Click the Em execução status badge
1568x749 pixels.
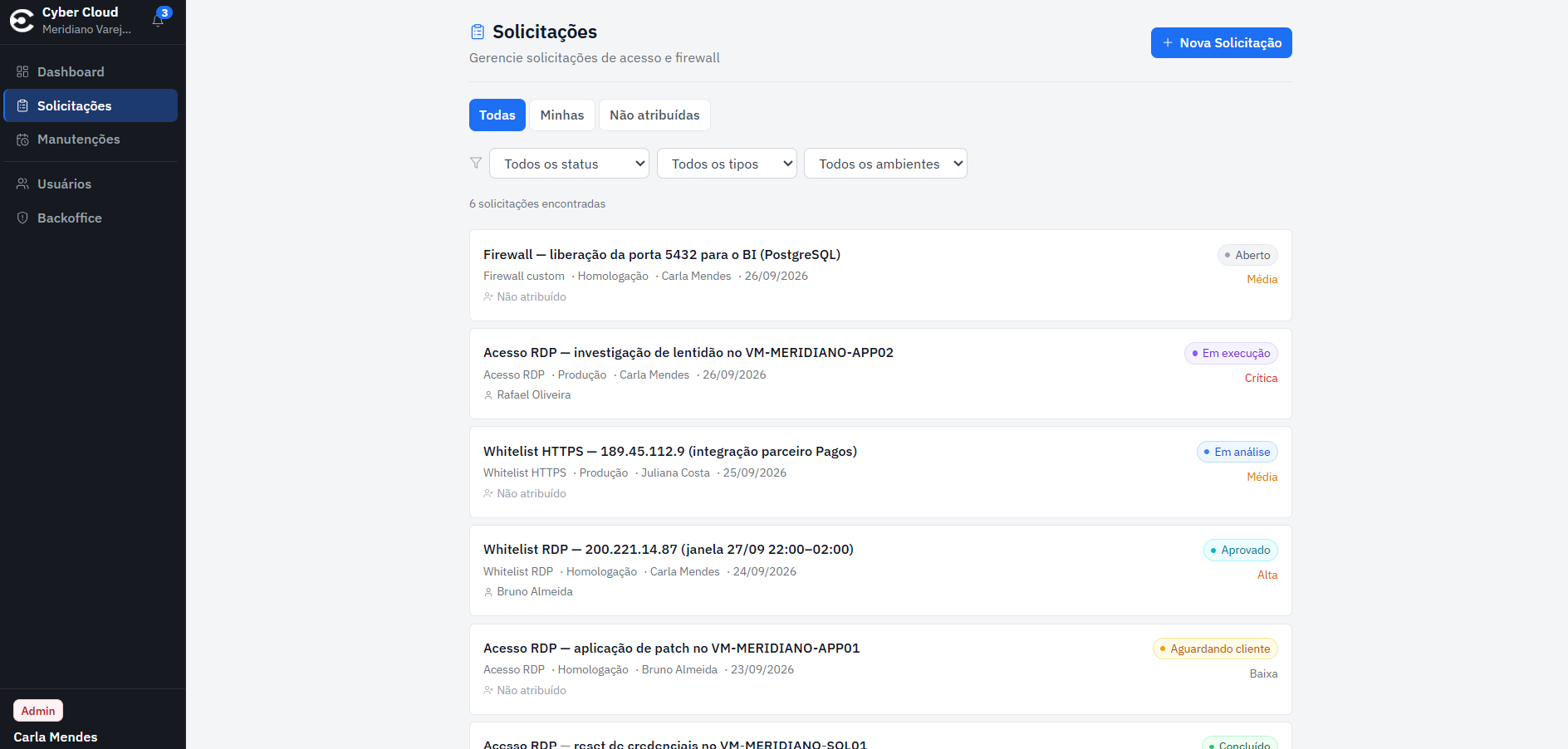tap(1231, 353)
